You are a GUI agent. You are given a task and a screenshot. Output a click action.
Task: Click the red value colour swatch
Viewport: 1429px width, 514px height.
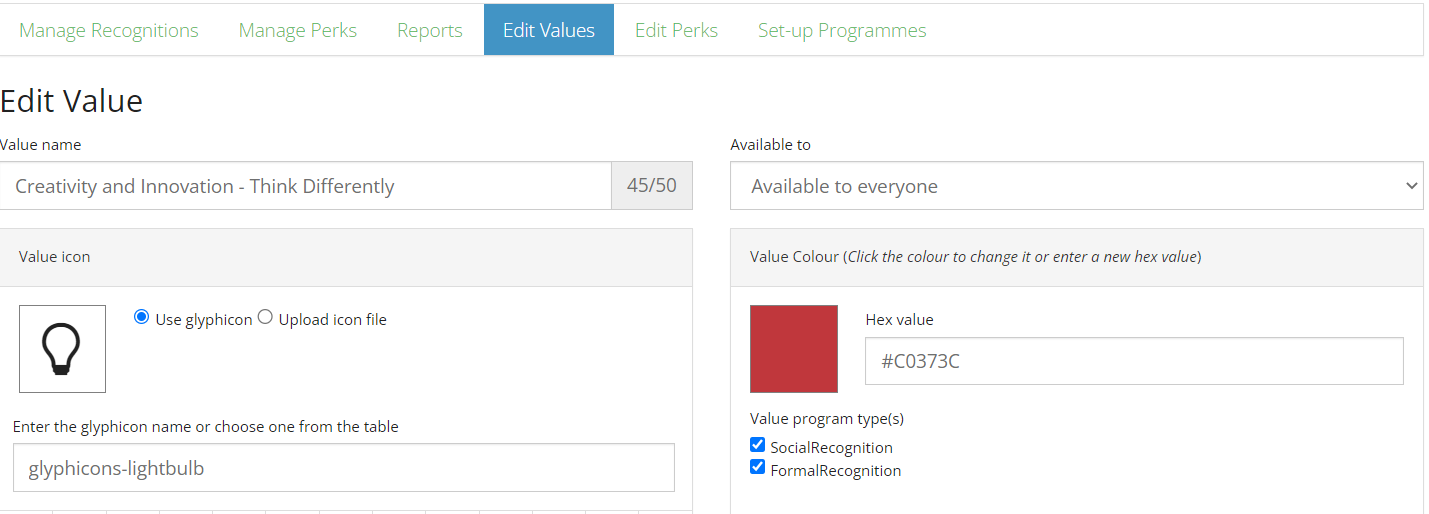794,349
